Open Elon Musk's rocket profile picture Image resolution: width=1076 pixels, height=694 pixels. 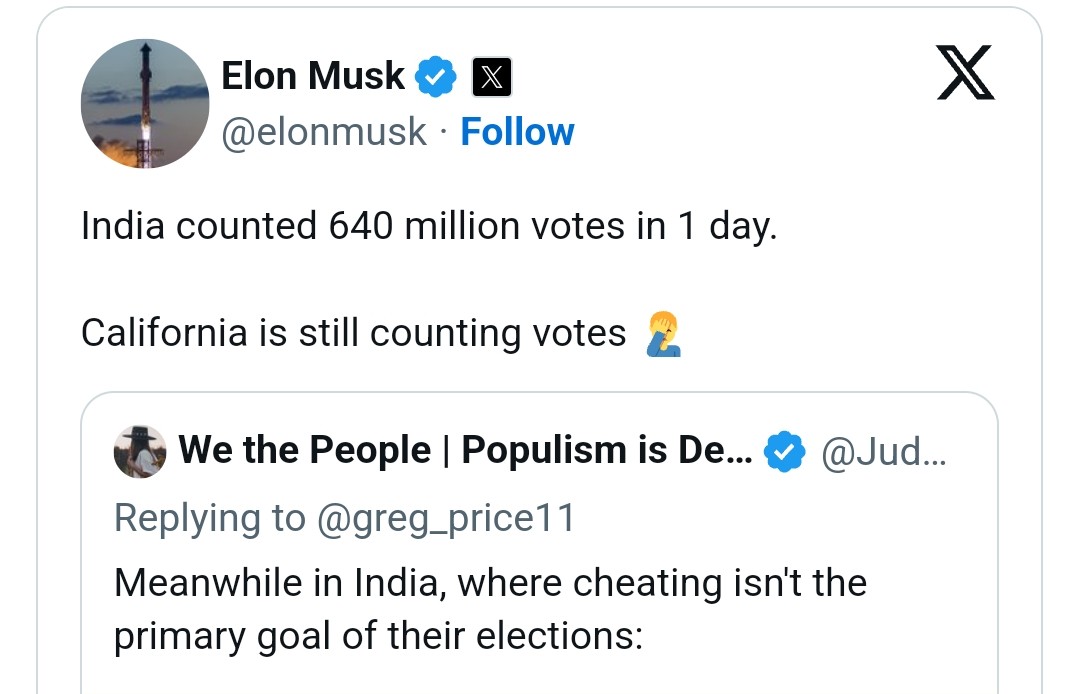click(x=144, y=103)
